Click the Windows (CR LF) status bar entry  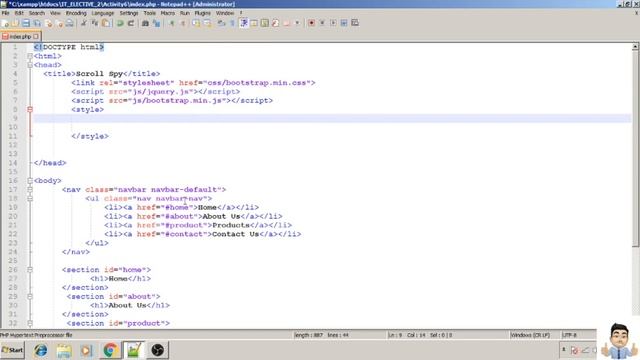point(530,335)
